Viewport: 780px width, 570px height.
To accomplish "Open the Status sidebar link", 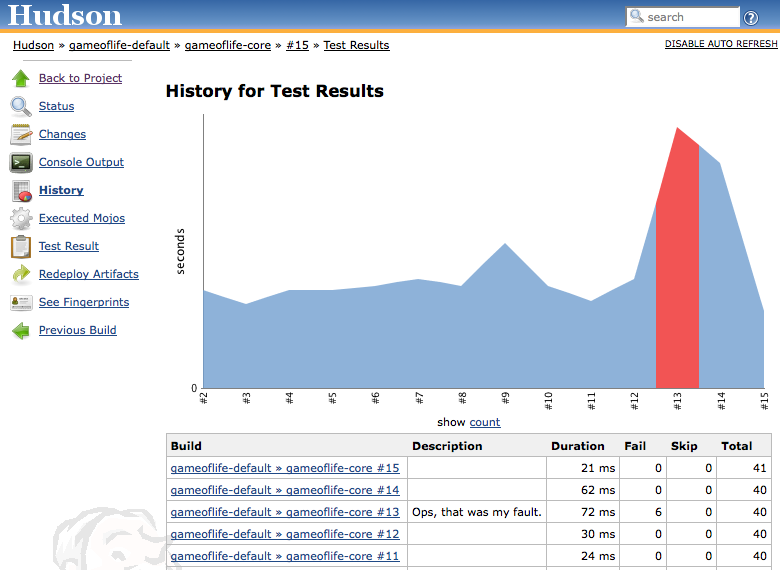I will point(56,106).
